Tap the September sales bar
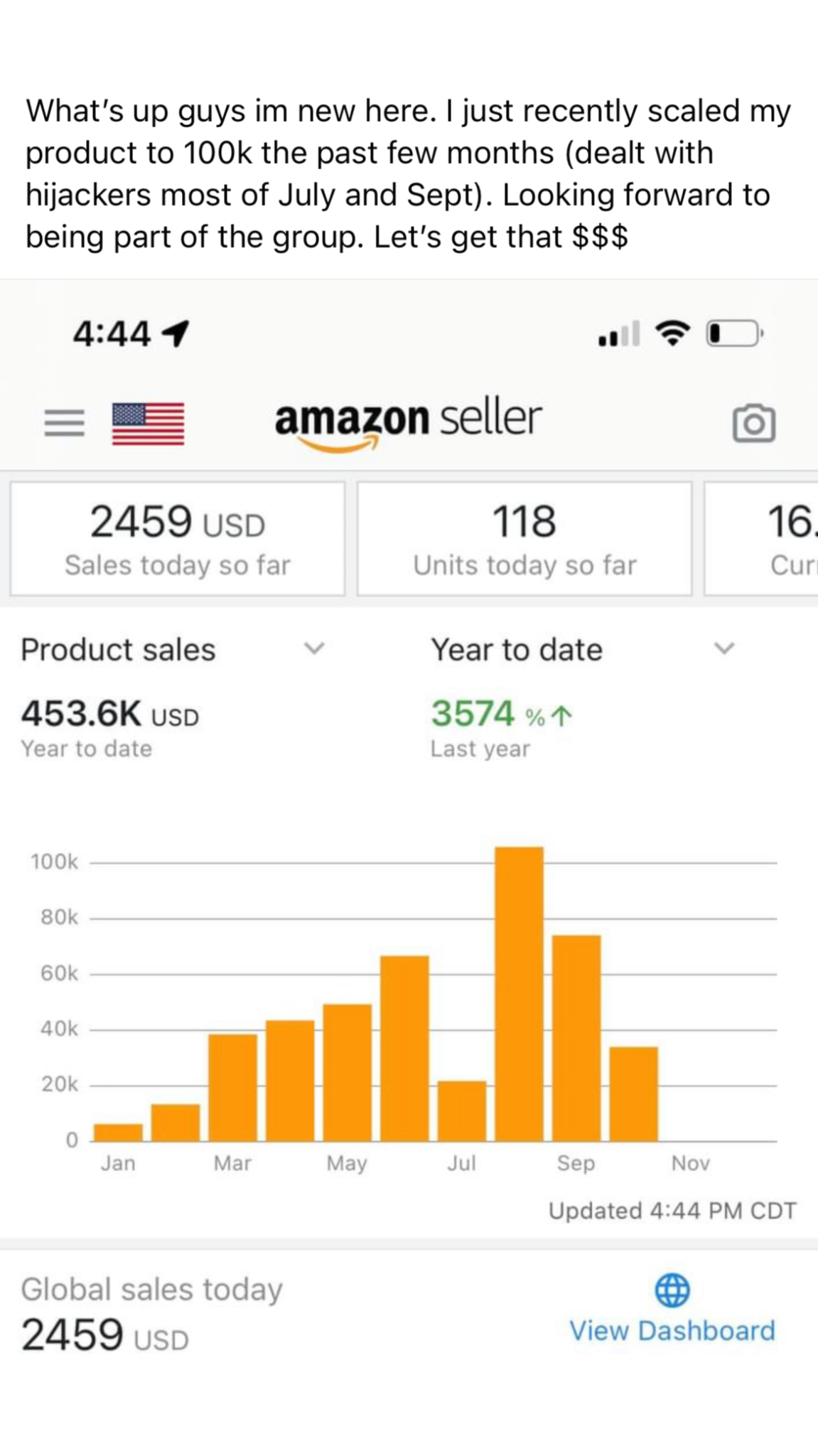This screenshot has width=818, height=1456. [x=576, y=1038]
